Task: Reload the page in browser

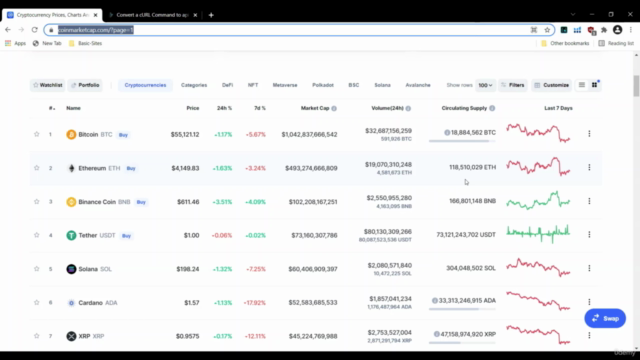Action: [35, 30]
